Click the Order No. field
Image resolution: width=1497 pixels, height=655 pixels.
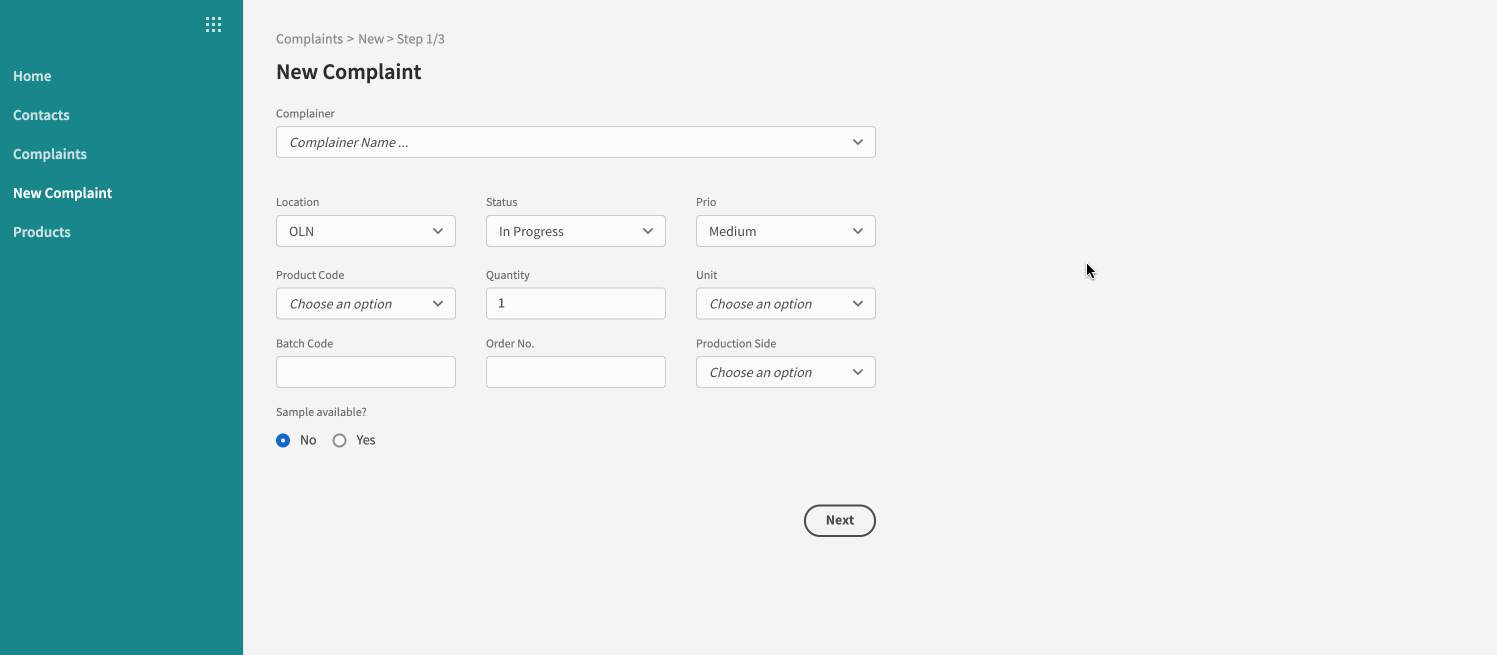[x=575, y=372]
